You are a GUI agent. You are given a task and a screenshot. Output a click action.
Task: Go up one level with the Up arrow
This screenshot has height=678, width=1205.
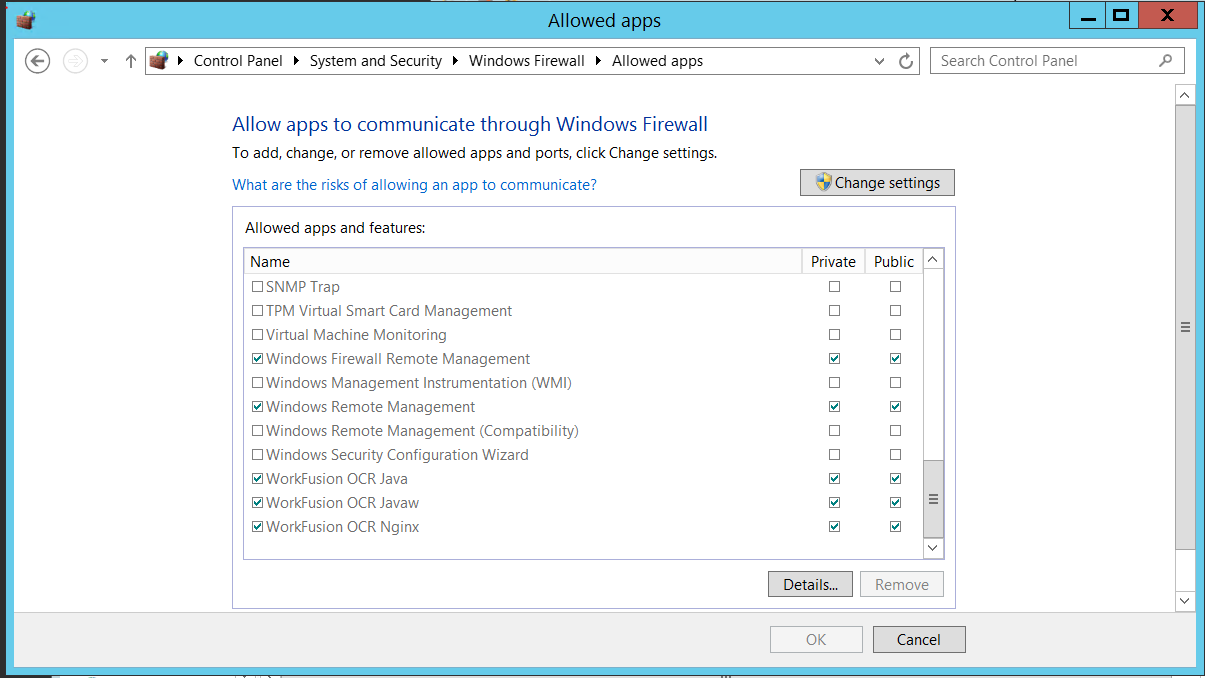pyautogui.click(x=130, y=61)
